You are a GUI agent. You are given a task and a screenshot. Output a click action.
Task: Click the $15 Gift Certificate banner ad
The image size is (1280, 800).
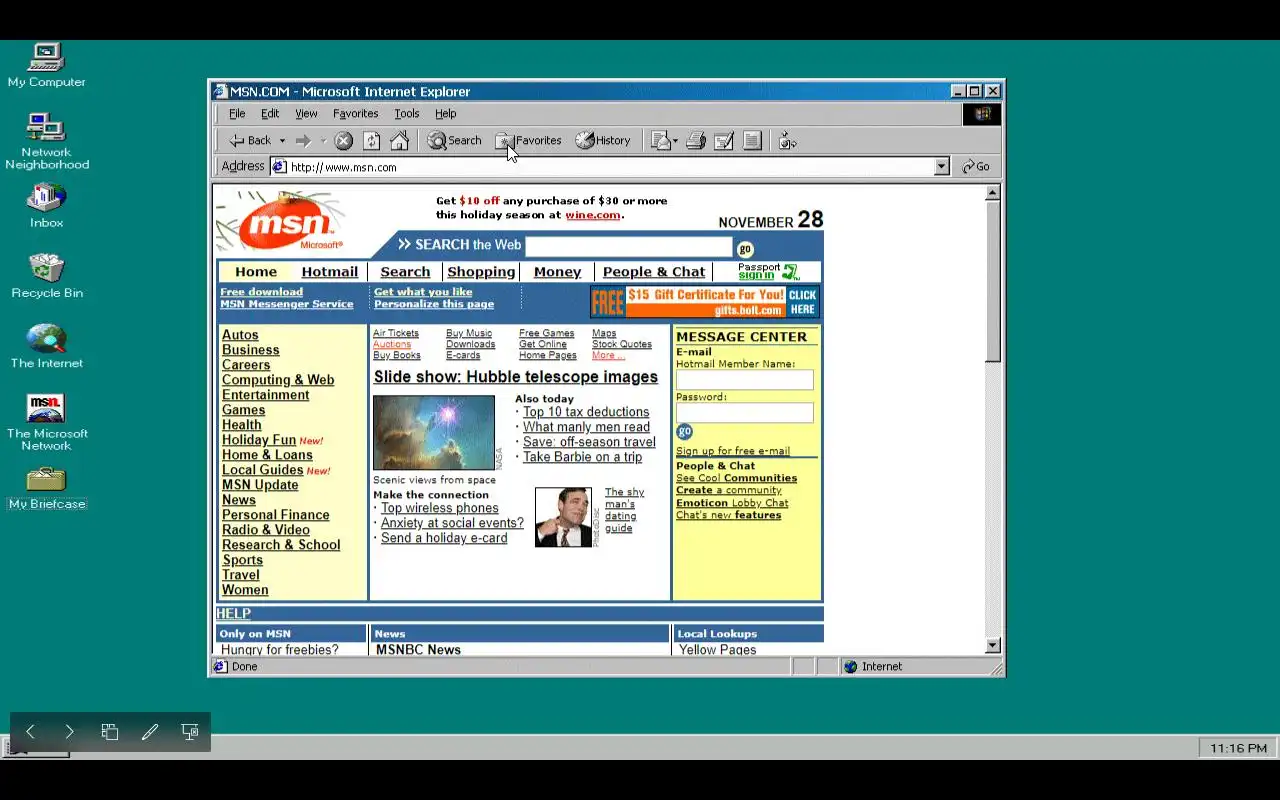click(705, 302)
